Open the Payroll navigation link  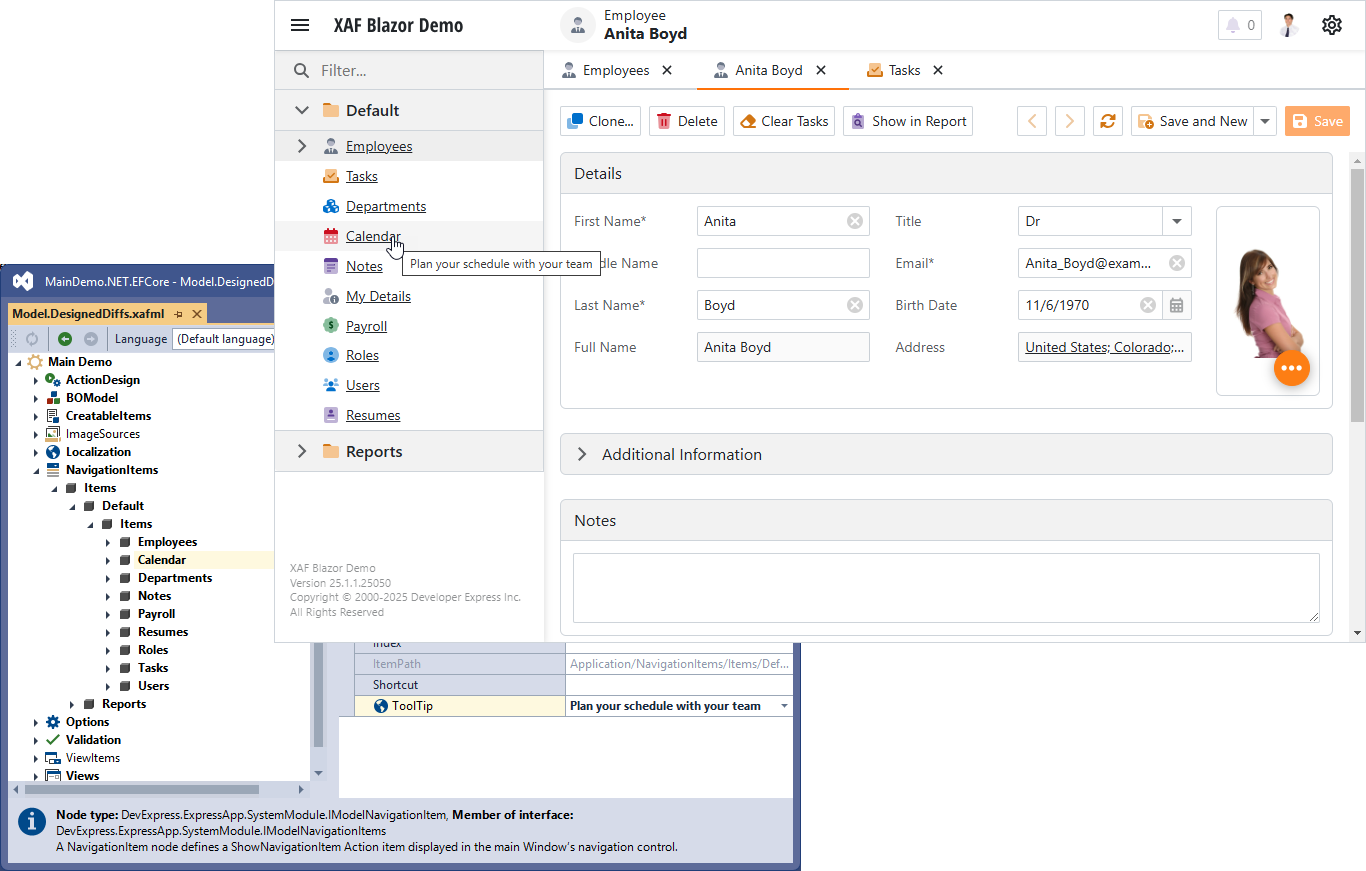tap(366, 326)
